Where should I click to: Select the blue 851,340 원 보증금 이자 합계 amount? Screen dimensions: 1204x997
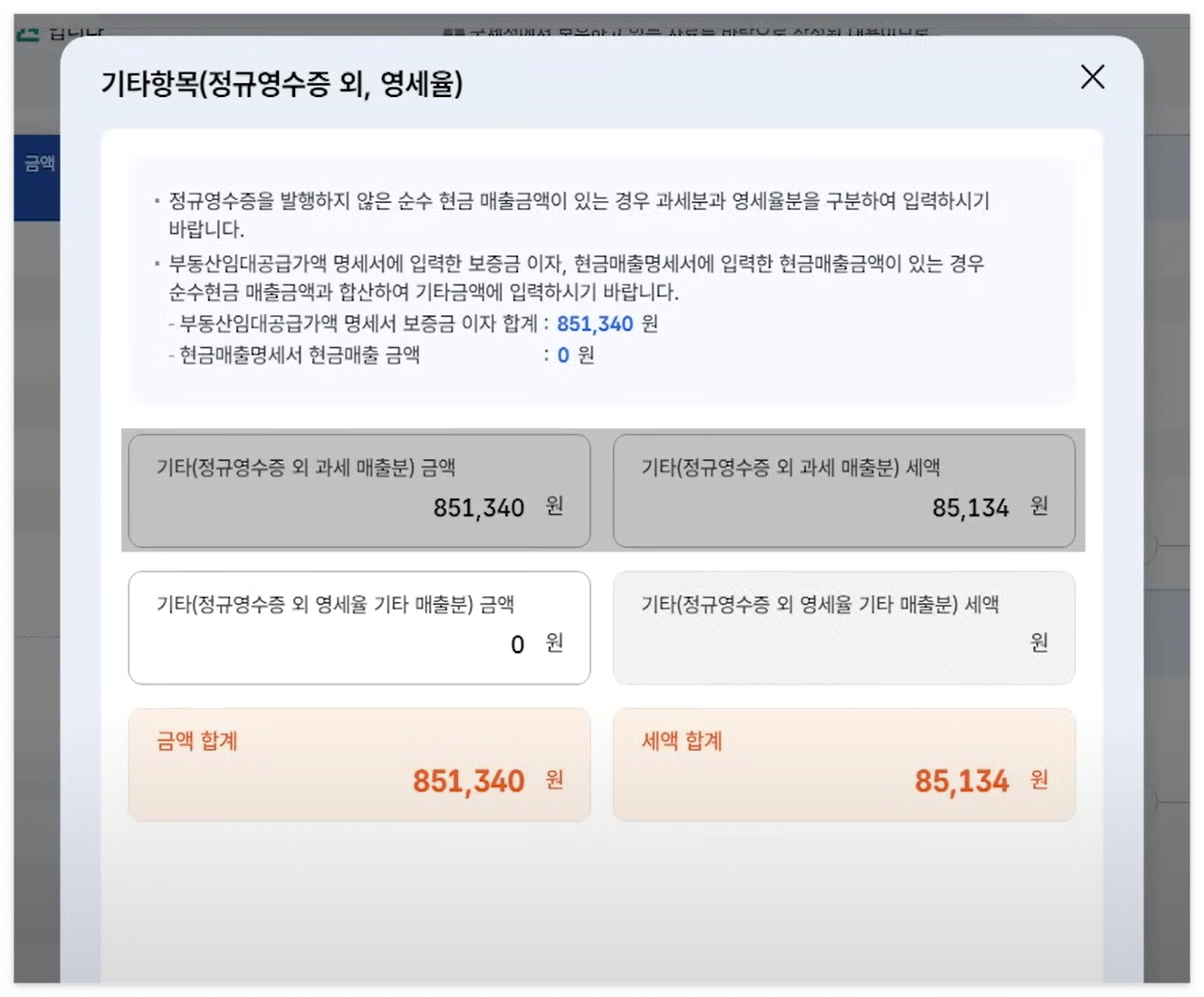(595, 323)
